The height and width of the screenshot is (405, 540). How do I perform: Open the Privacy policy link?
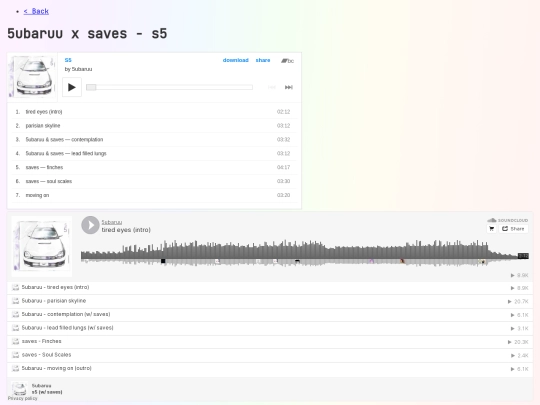(22, 398)
